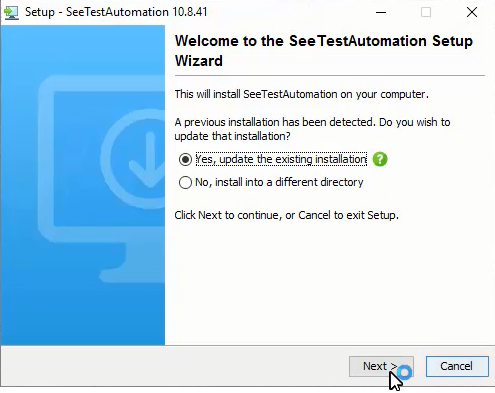Image resolution: width=495 pixels, height=393 pixels.
Task: Close the setup wizard window
Action: pyautogui.click(x=472, y=12)
